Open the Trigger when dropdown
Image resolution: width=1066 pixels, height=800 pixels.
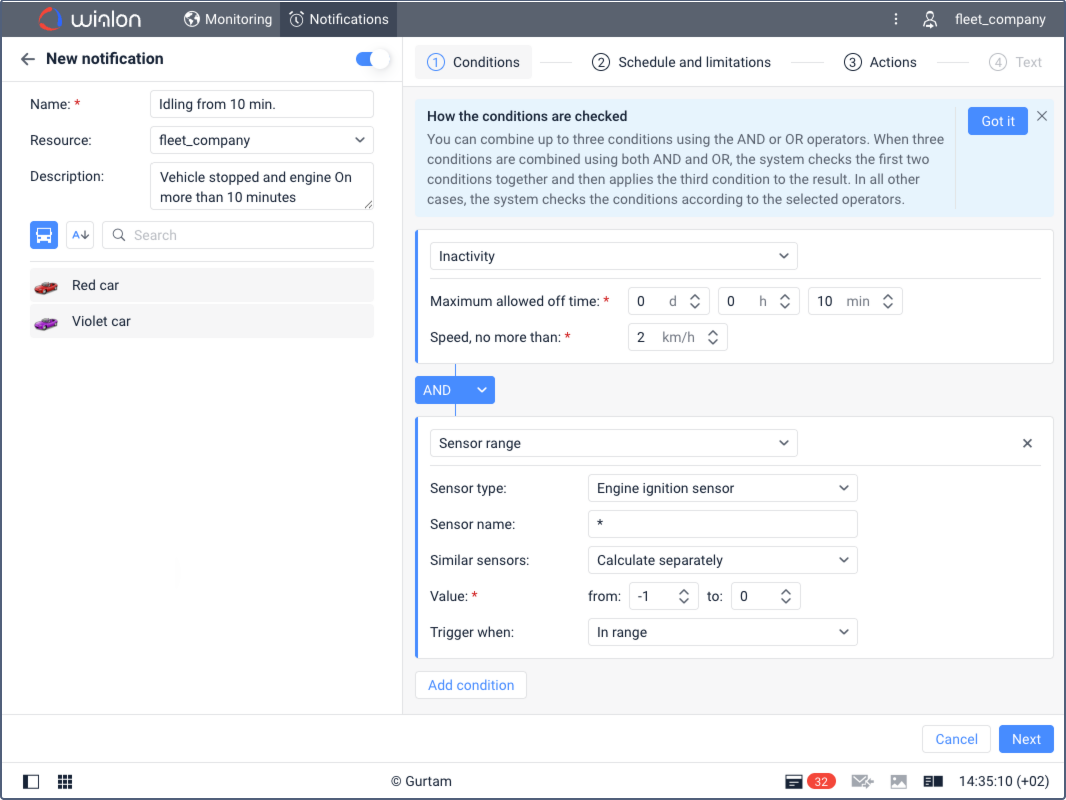coord(722,632)
